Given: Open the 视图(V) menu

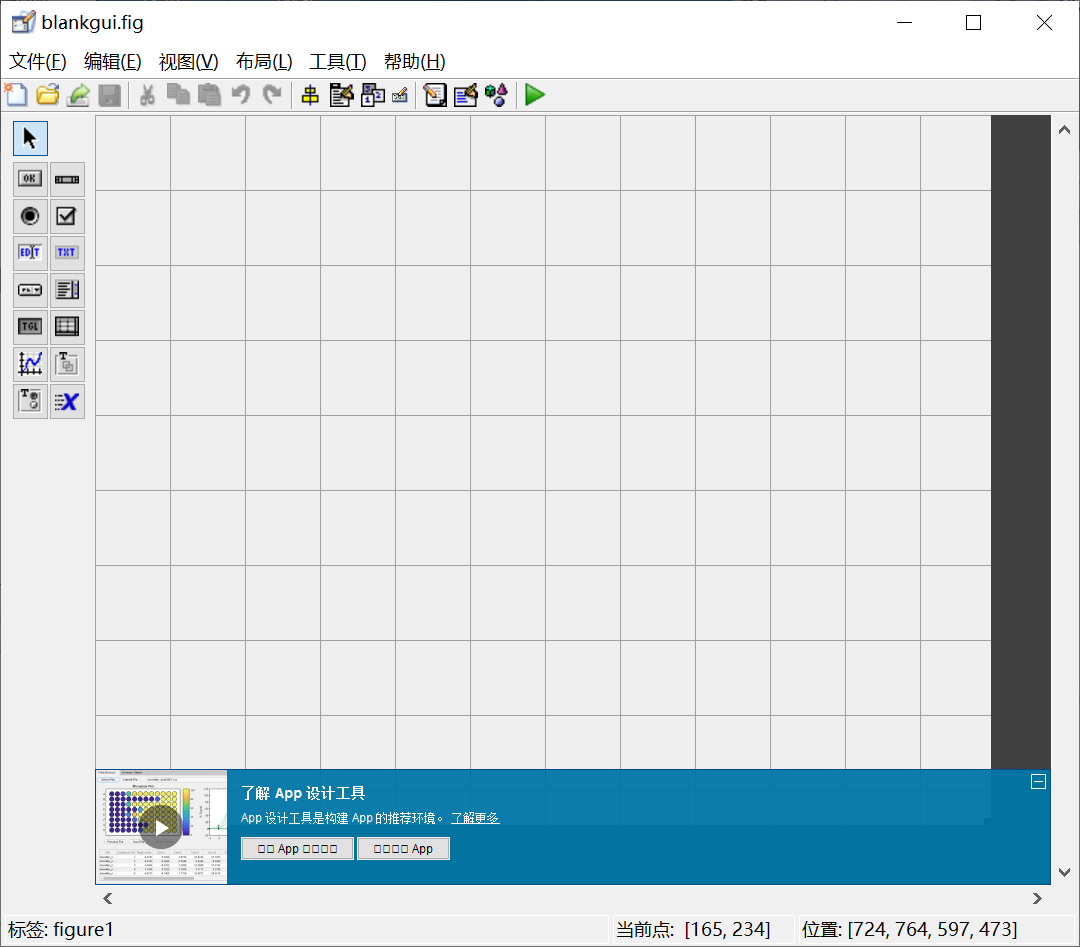Looking at the screenshot, I should coord(188,61).
